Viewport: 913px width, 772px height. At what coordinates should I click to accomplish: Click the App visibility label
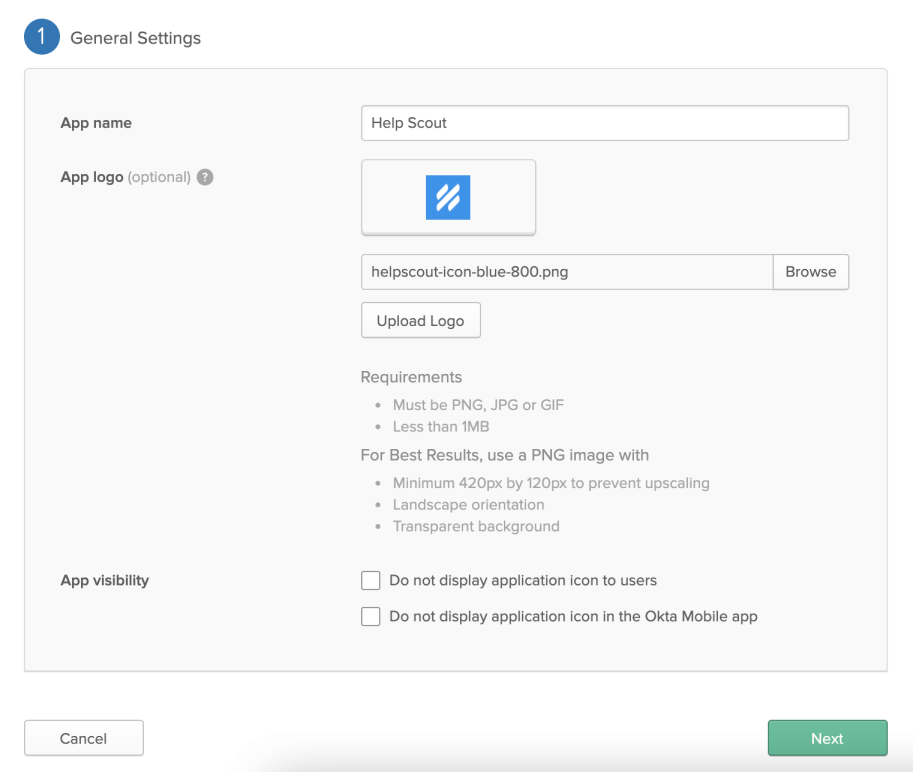coord(104,581)
